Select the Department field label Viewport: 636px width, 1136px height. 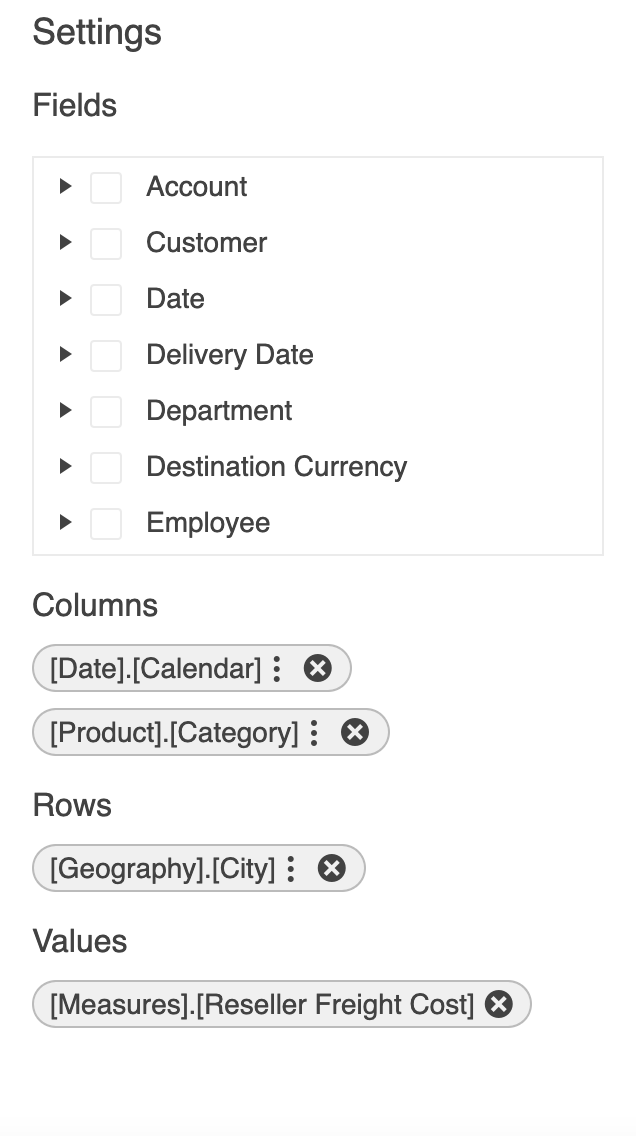point(219,411)
